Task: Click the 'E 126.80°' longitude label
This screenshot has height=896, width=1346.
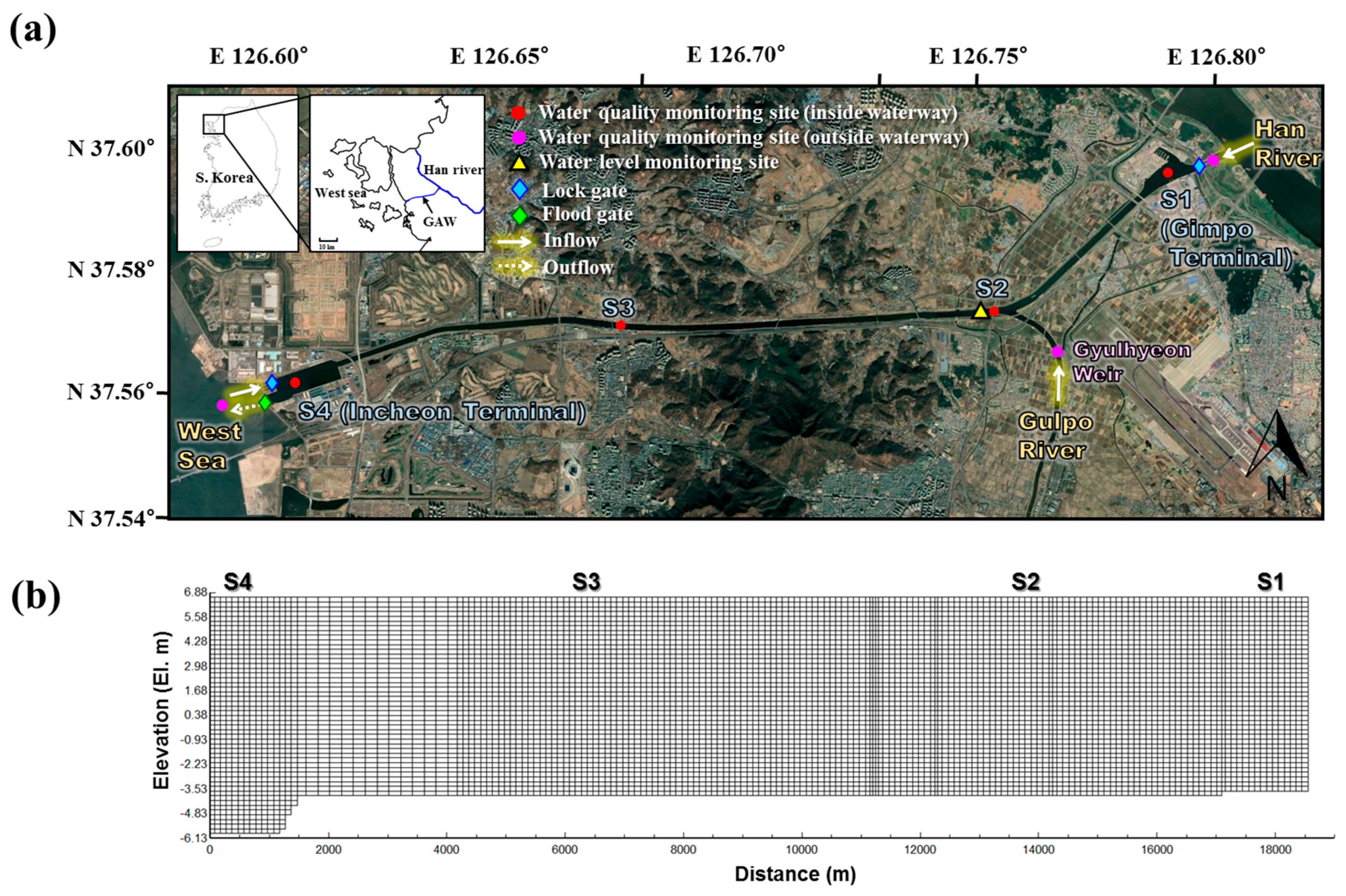Action: pos(1216,57)
